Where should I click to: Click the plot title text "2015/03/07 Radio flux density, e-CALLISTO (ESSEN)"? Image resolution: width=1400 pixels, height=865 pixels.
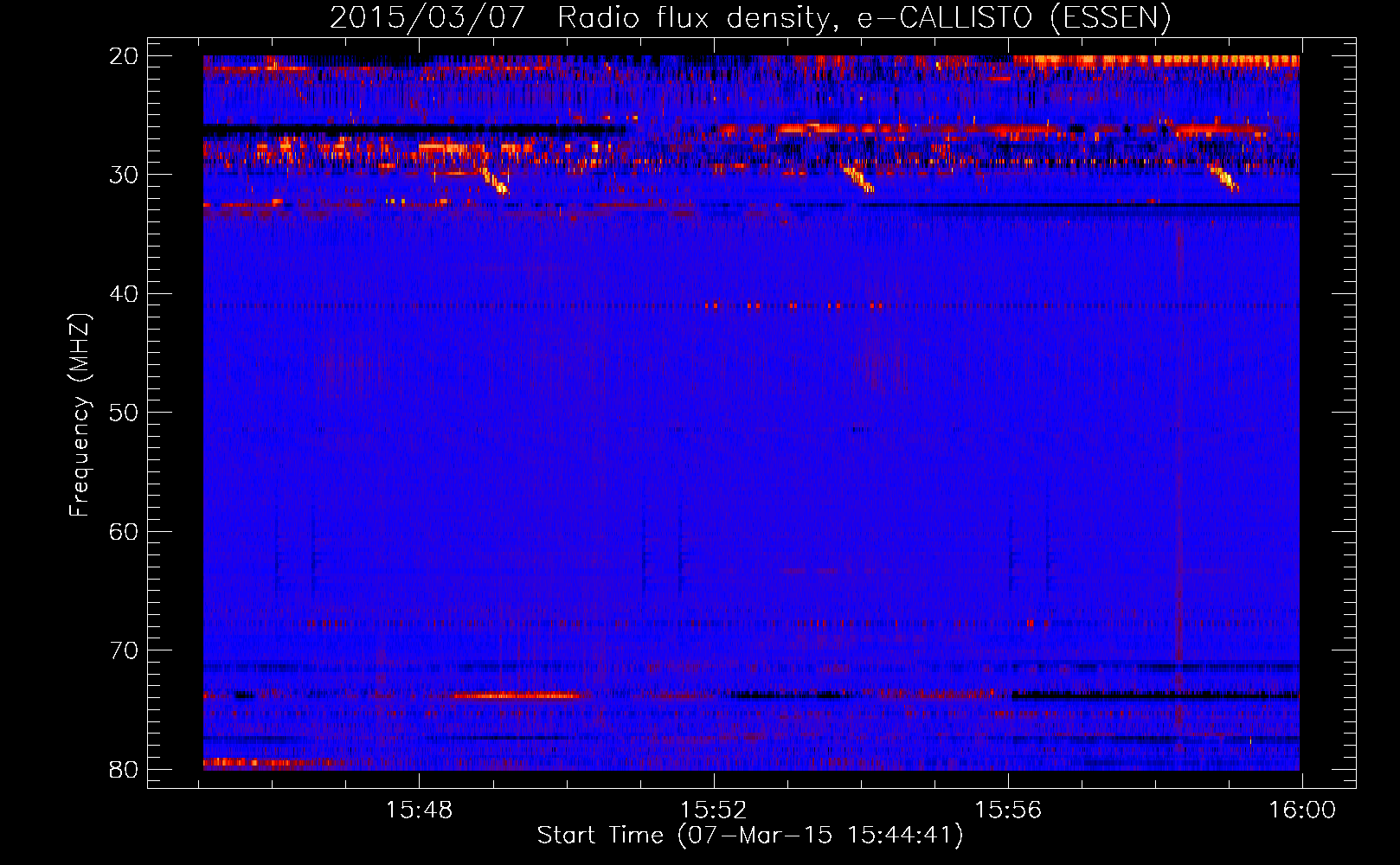[x=750, y=17]
